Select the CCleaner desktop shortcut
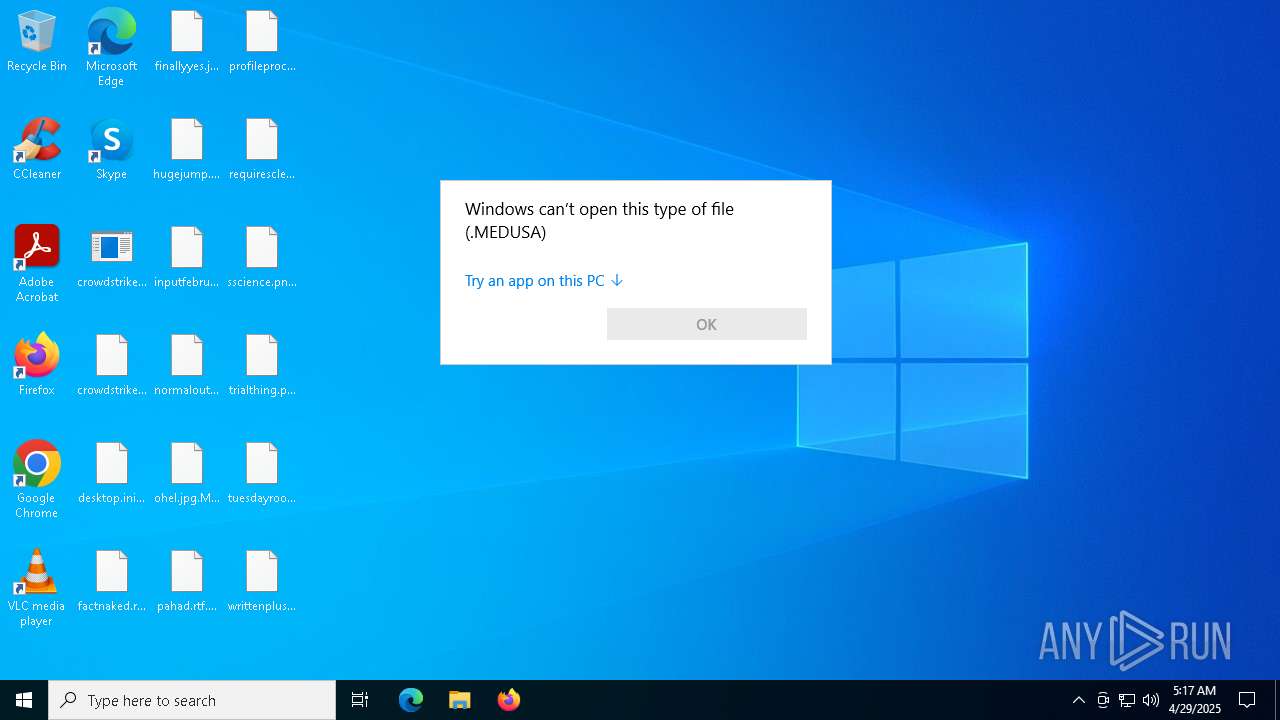The height and width of the screenshot is (720, 1280). point(37,150)
